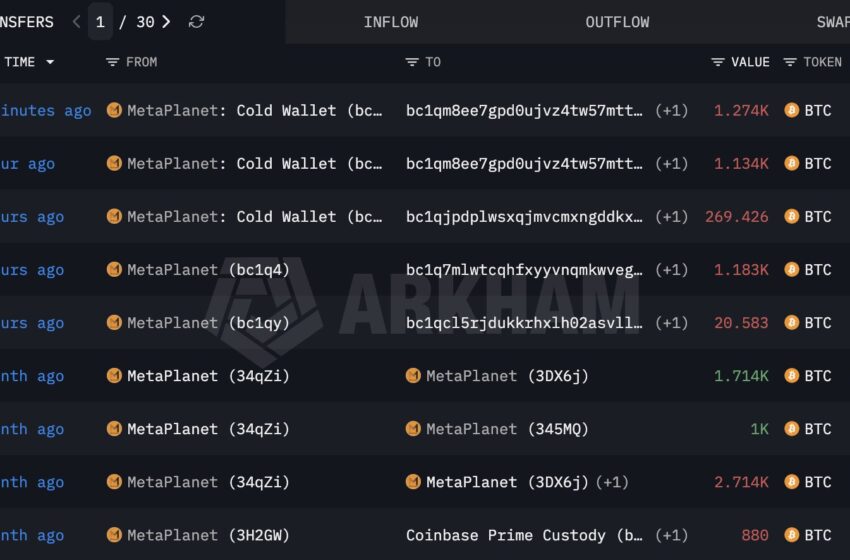Click the value 269.426
The image size is (850, 560).
point(736,217)
